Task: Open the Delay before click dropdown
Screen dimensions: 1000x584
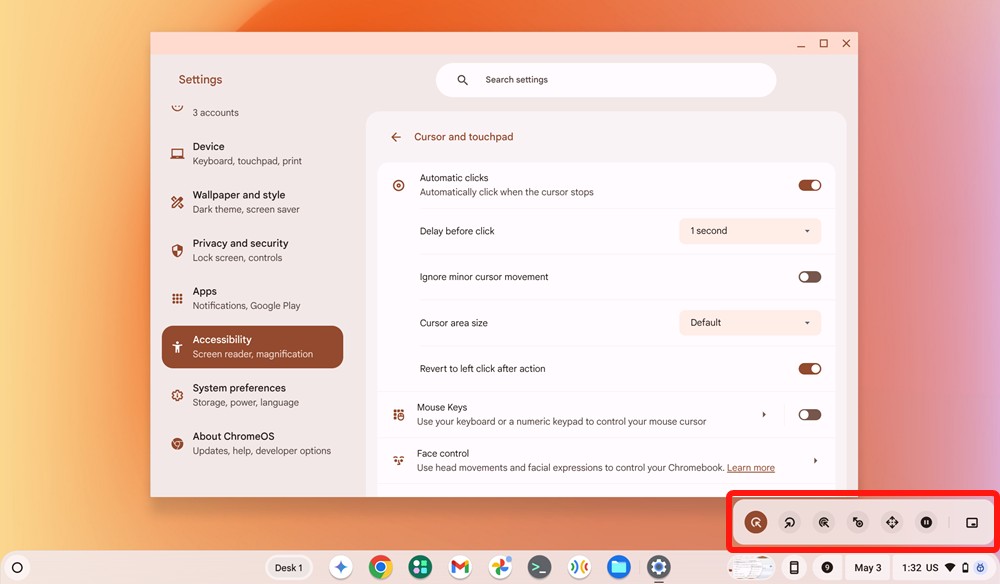Action: pos(749,231)
